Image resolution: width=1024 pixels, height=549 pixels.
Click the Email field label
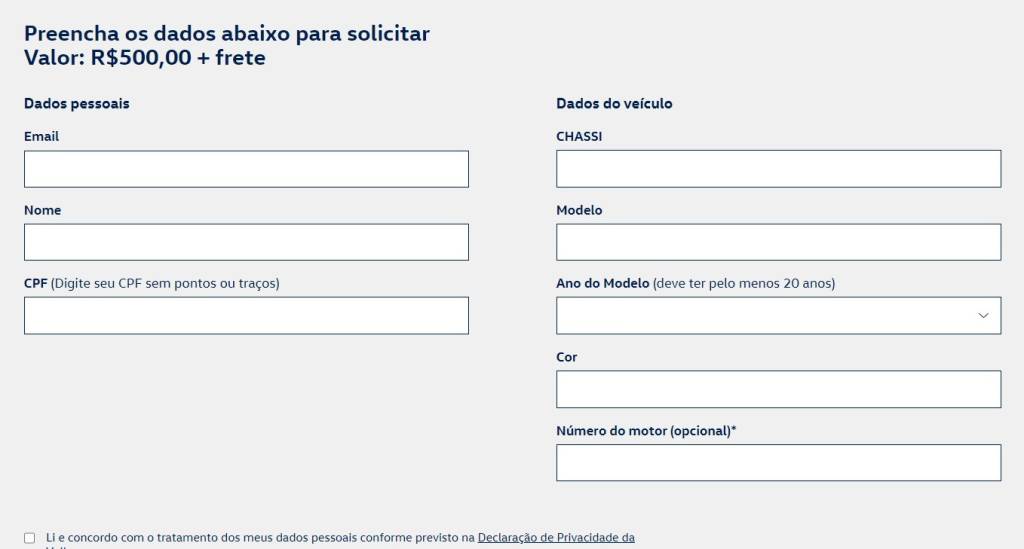41,136
